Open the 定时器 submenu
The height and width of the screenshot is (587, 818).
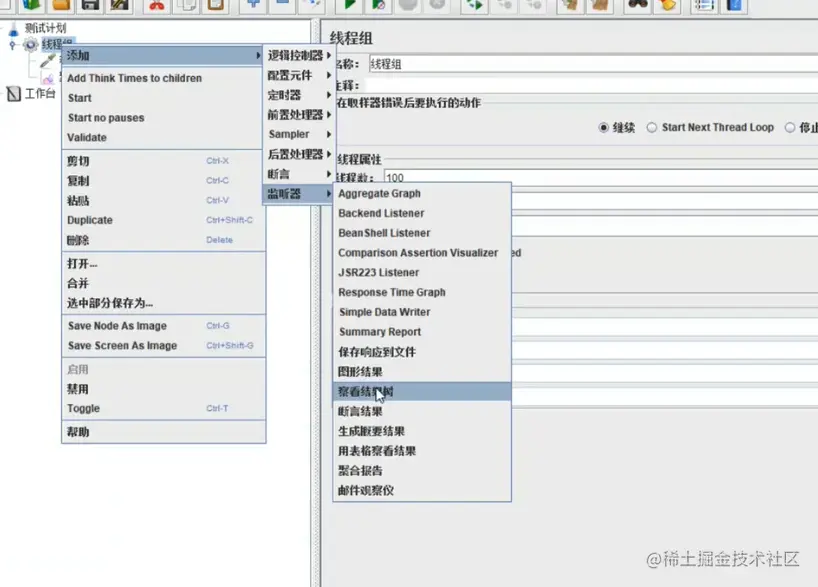(x=299, y=95)
